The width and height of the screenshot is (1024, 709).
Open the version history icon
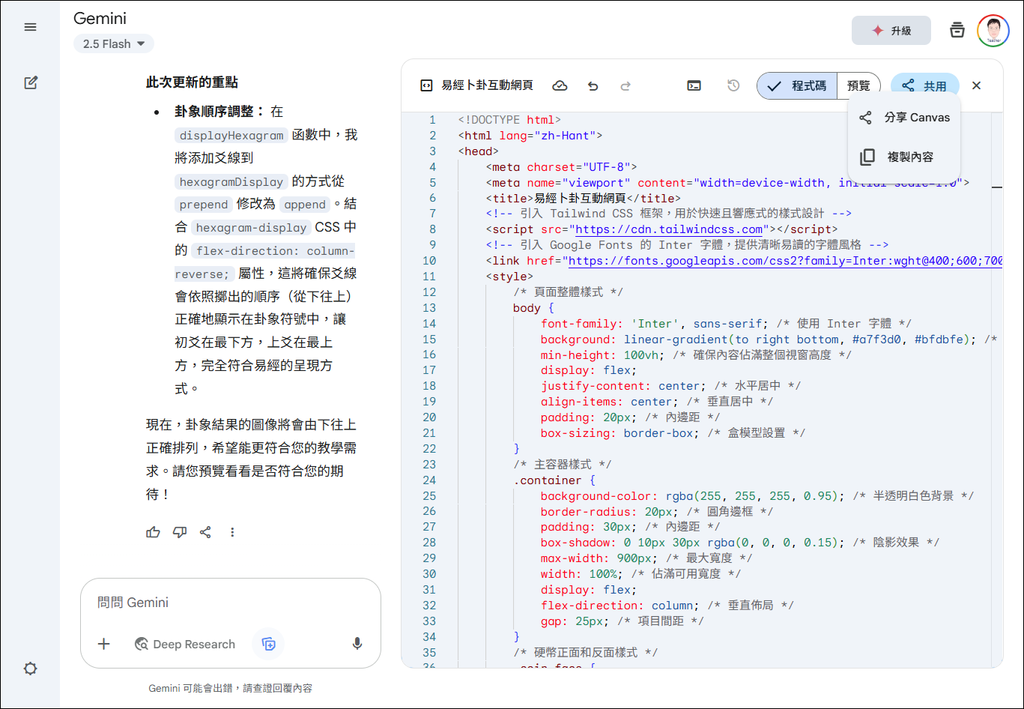pyautogui.click(x=733, y=86)
